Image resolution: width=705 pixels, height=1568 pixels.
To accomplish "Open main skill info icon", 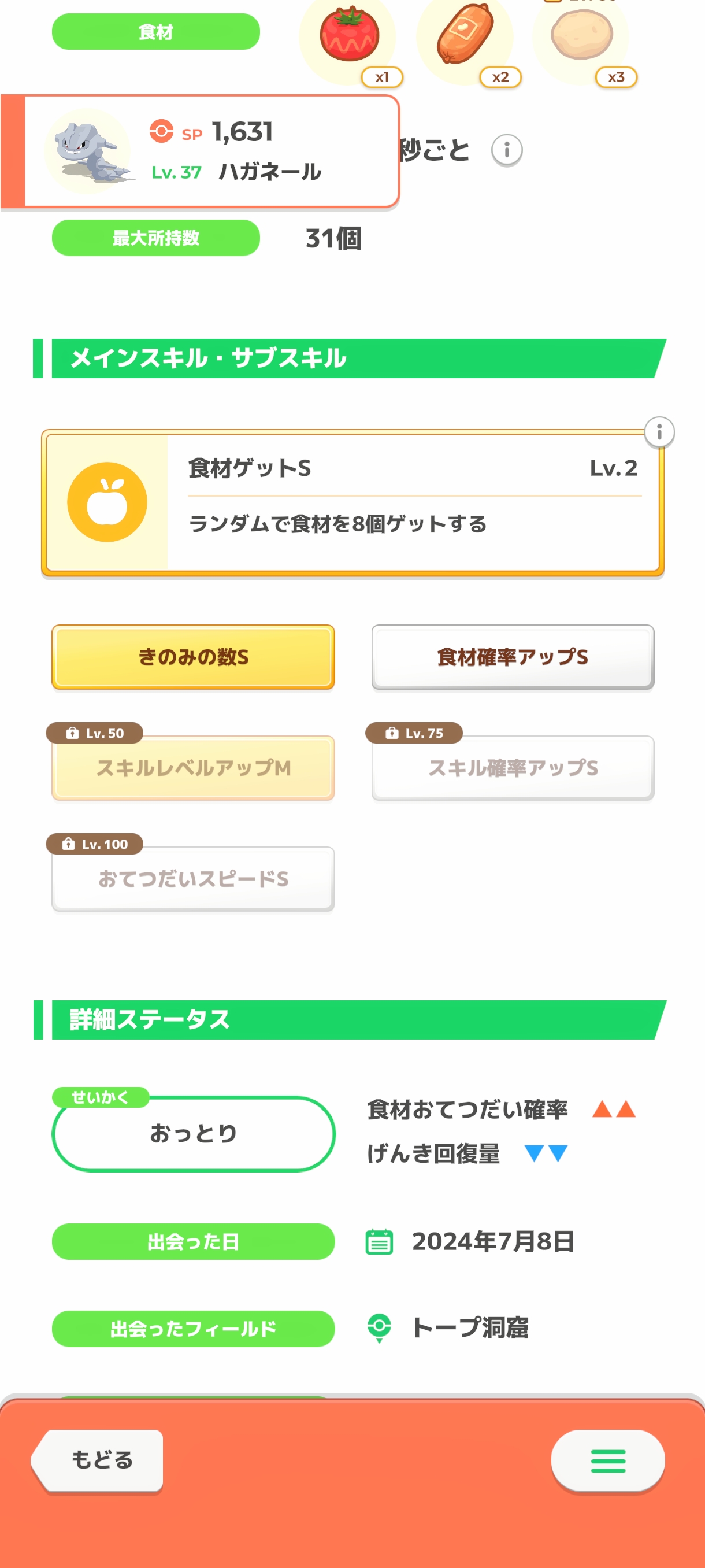I will tap(659, 433).
